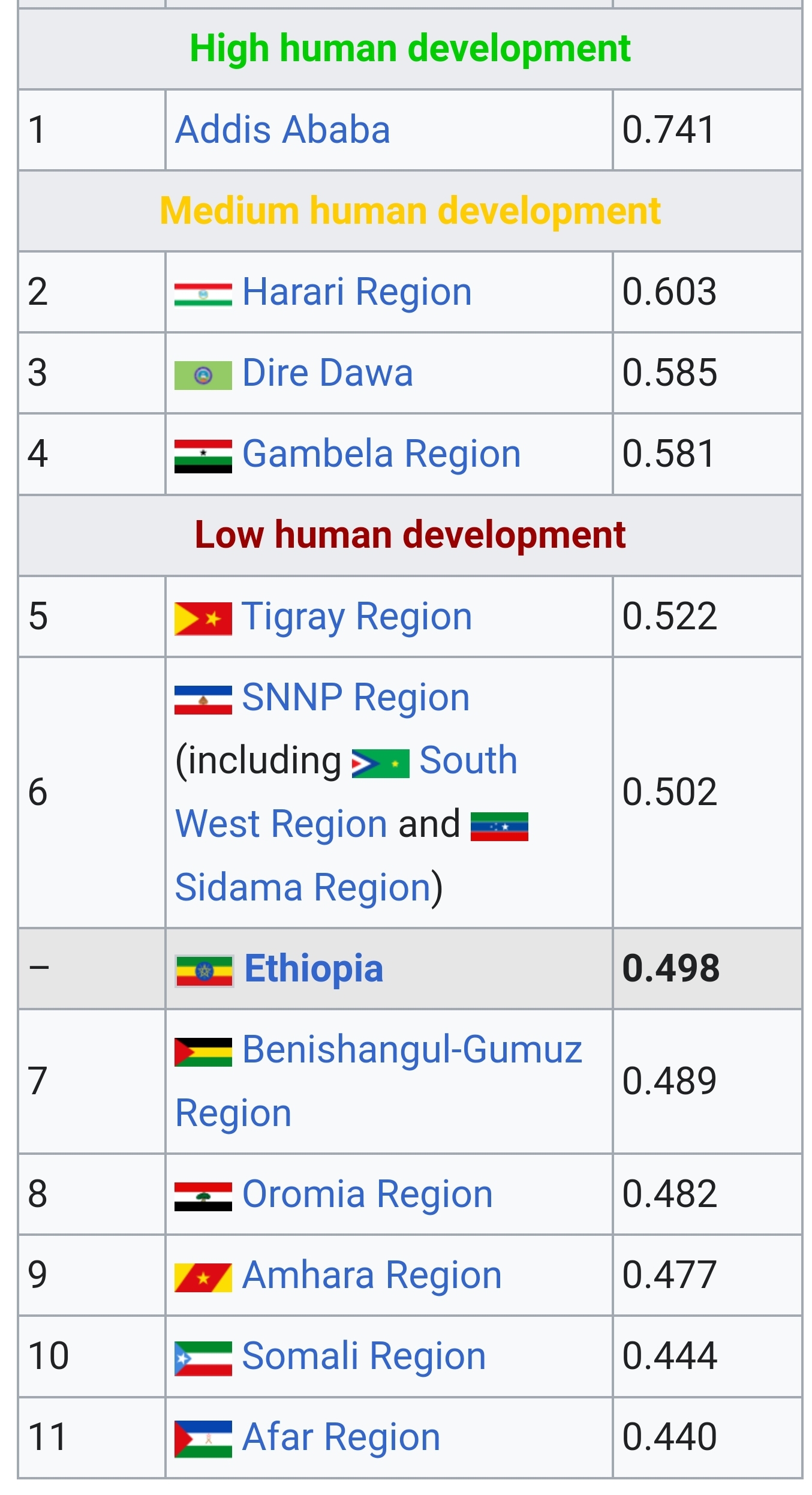Image resolution: width=812 pixels, height=1495 pixels.
Task: Click the Gambela Region flag icon
Action: click(203, 456)
